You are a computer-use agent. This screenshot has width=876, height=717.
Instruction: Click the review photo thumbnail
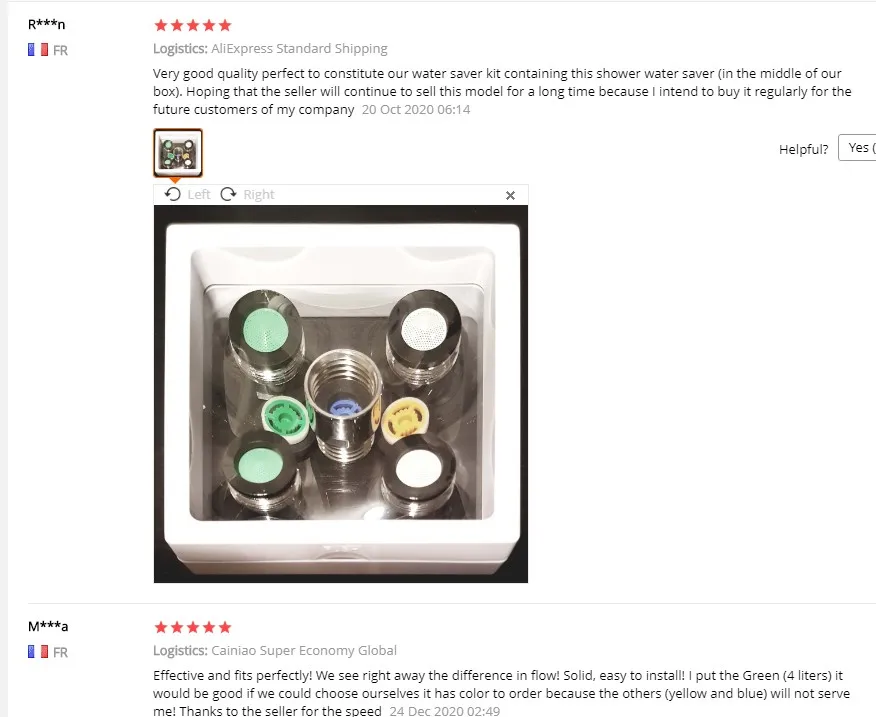click(x=178, y=153)
